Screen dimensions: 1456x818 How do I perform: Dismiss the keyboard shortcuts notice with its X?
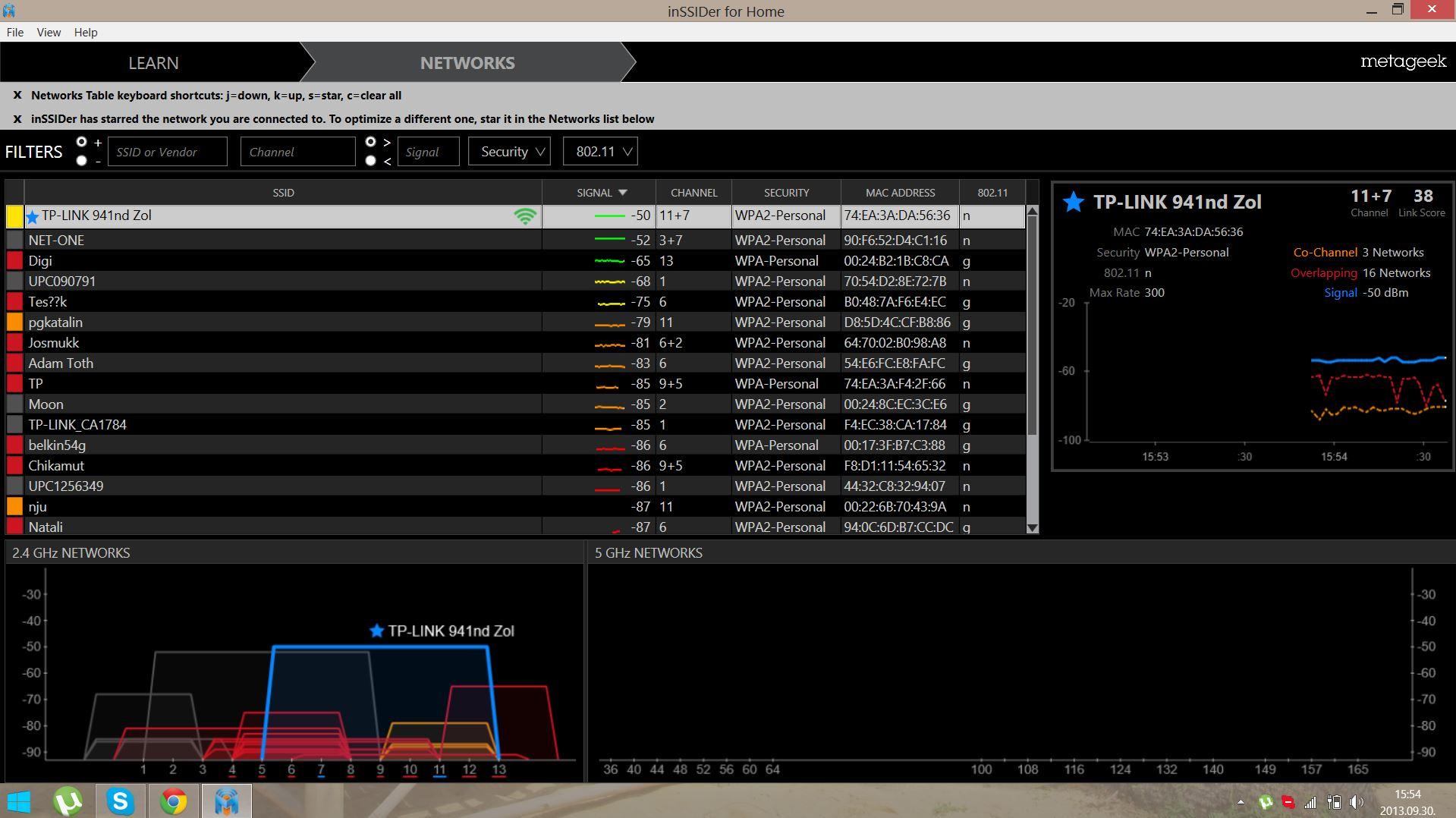(17, 96)
